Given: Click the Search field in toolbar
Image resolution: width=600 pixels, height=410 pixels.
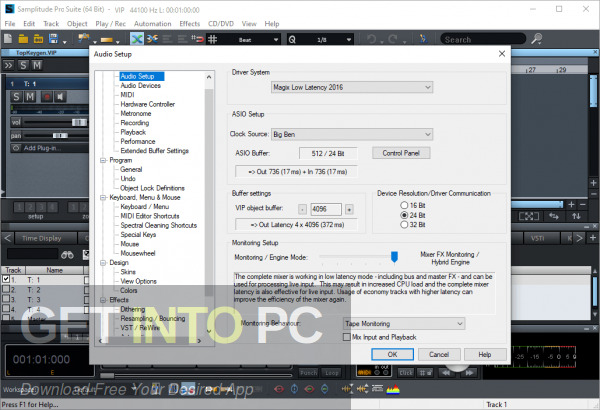Looking at the screenshot, I should pos(483,39).
